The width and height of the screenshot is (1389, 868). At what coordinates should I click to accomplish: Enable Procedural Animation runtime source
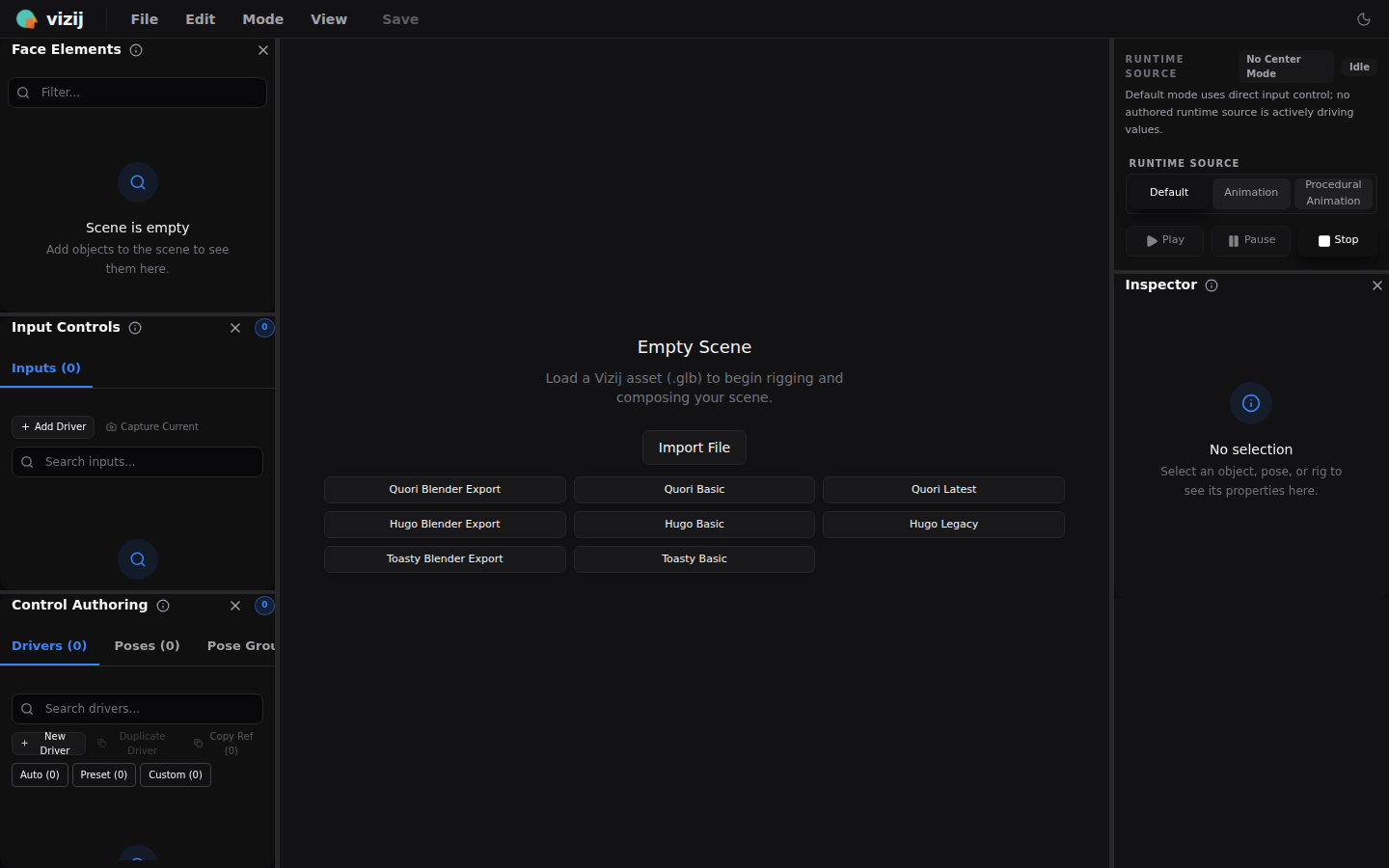click(1333, 193)
